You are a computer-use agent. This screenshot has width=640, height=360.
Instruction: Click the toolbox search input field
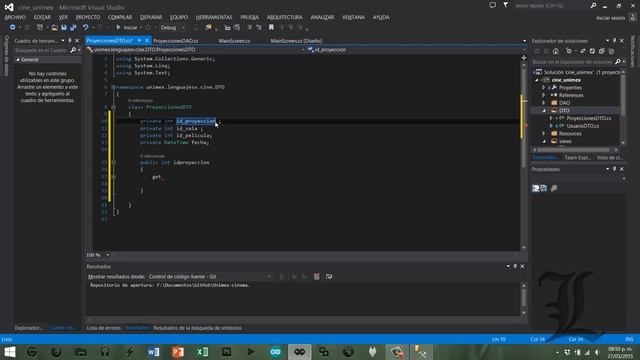tap(41, 50)
